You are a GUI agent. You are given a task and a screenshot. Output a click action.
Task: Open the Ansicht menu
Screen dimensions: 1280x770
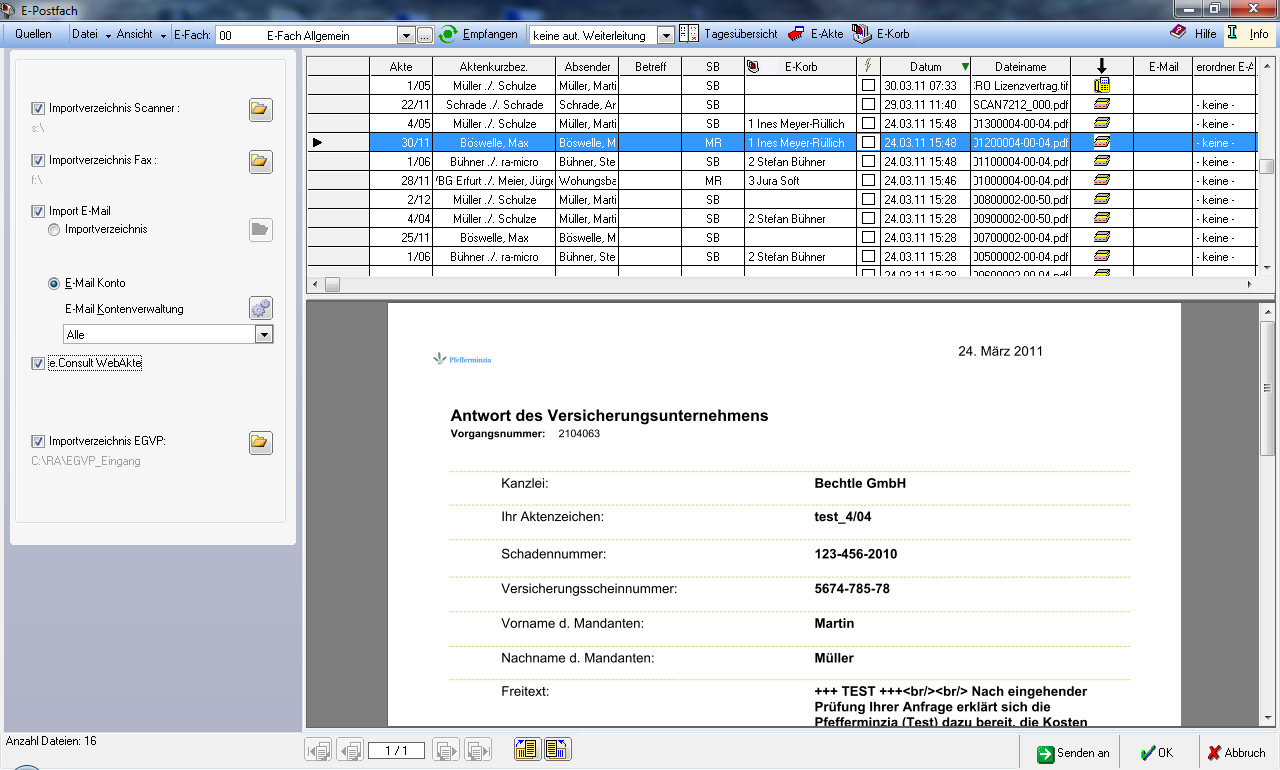139,34
